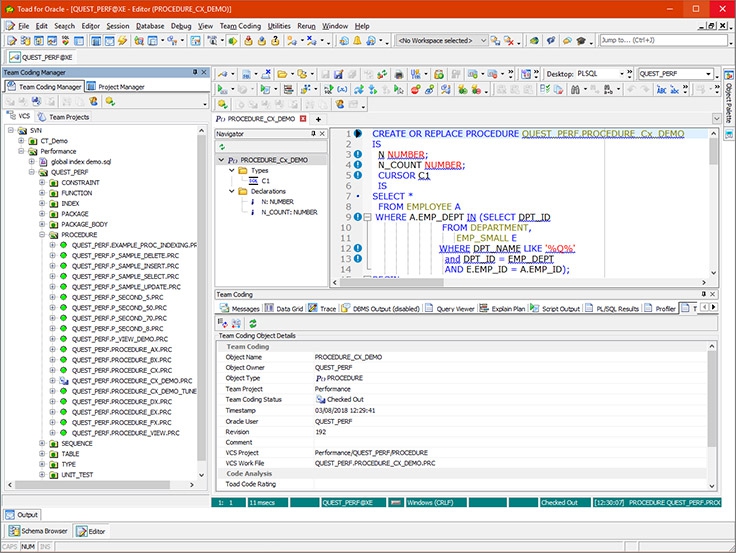Collapse the fold marker at line 9
This screenshot has height=553, width=736.
(368, 217)
